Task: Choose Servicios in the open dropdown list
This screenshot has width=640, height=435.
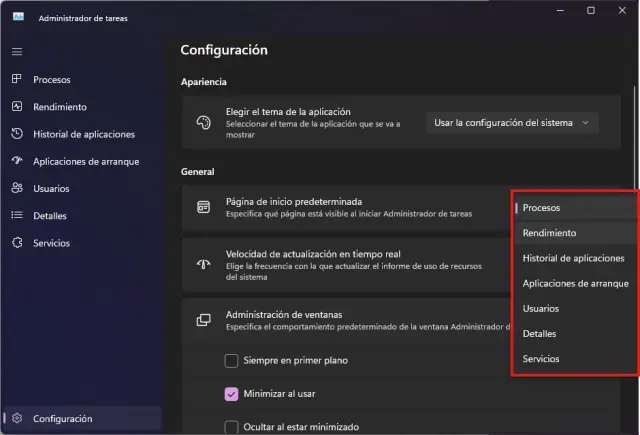Action: [x=541, y=359]
